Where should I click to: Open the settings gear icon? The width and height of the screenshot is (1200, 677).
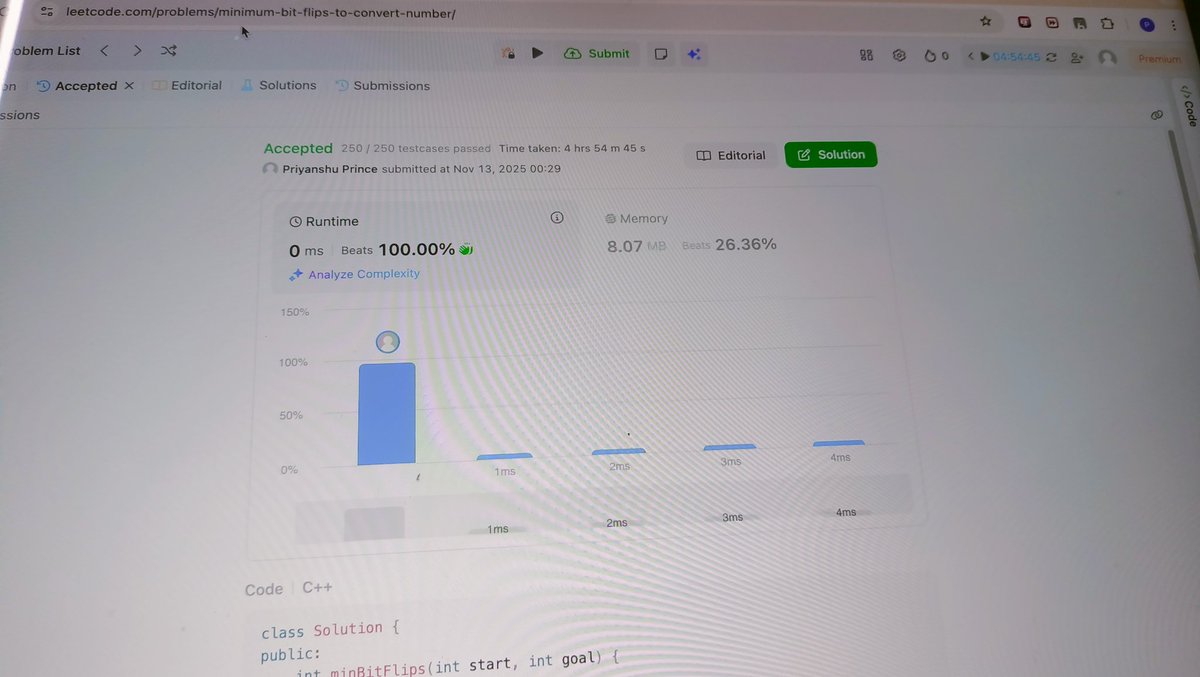tap(899, 56)
